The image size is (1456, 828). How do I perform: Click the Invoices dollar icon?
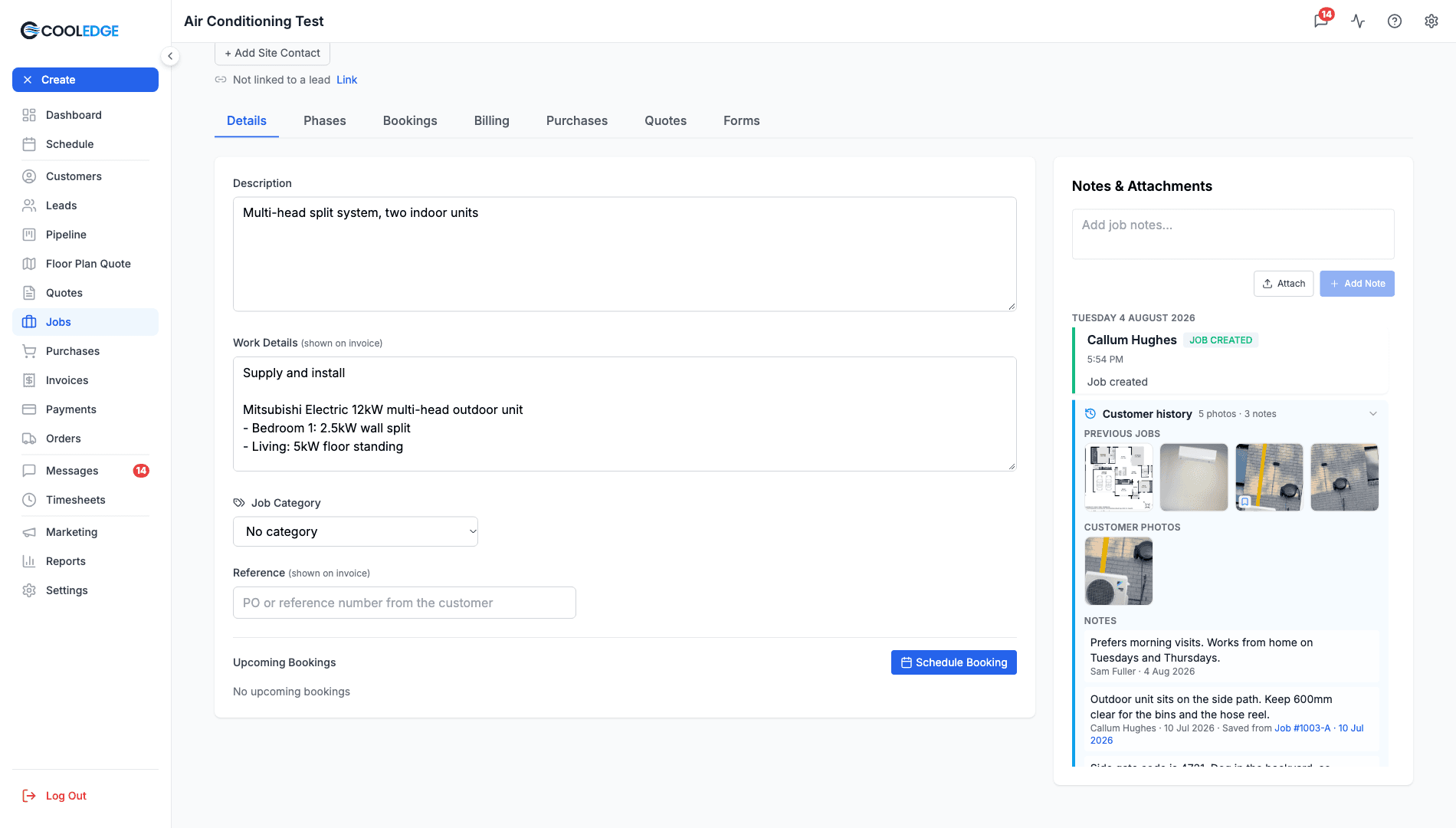[x=29, y=380]
